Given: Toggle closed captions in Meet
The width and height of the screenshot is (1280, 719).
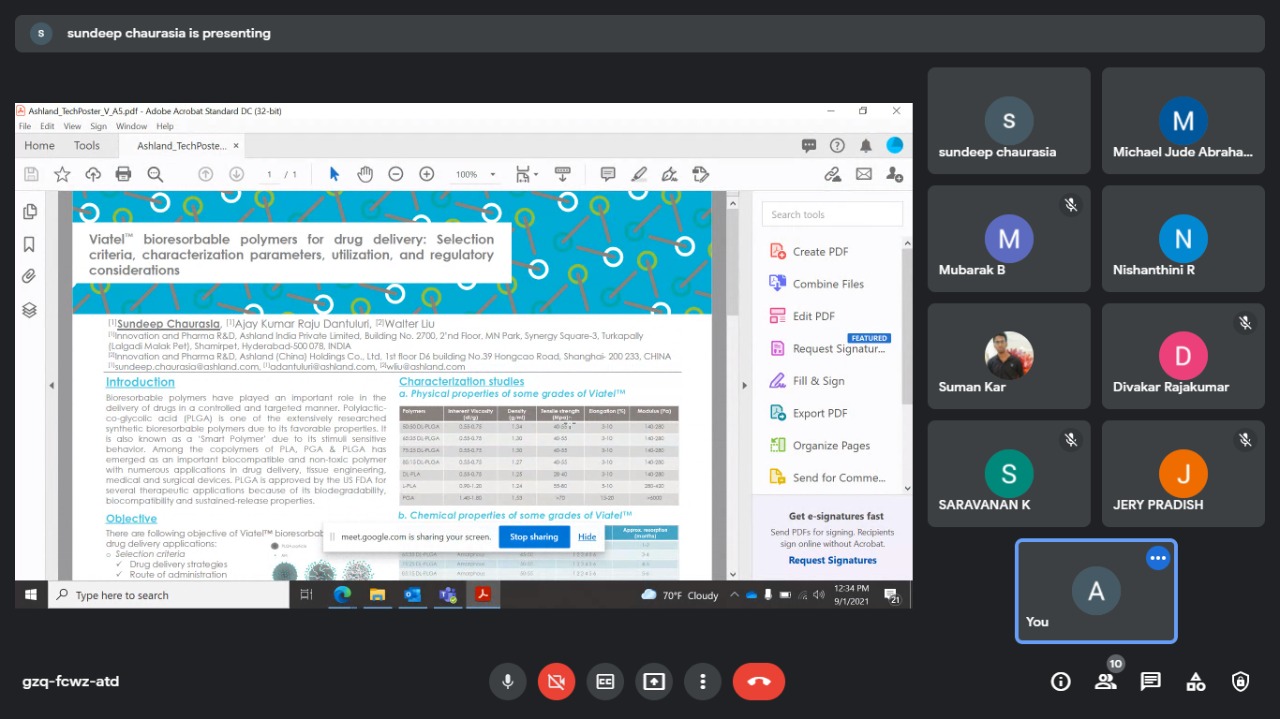Looking at the screenshot, I should point(605,682).
